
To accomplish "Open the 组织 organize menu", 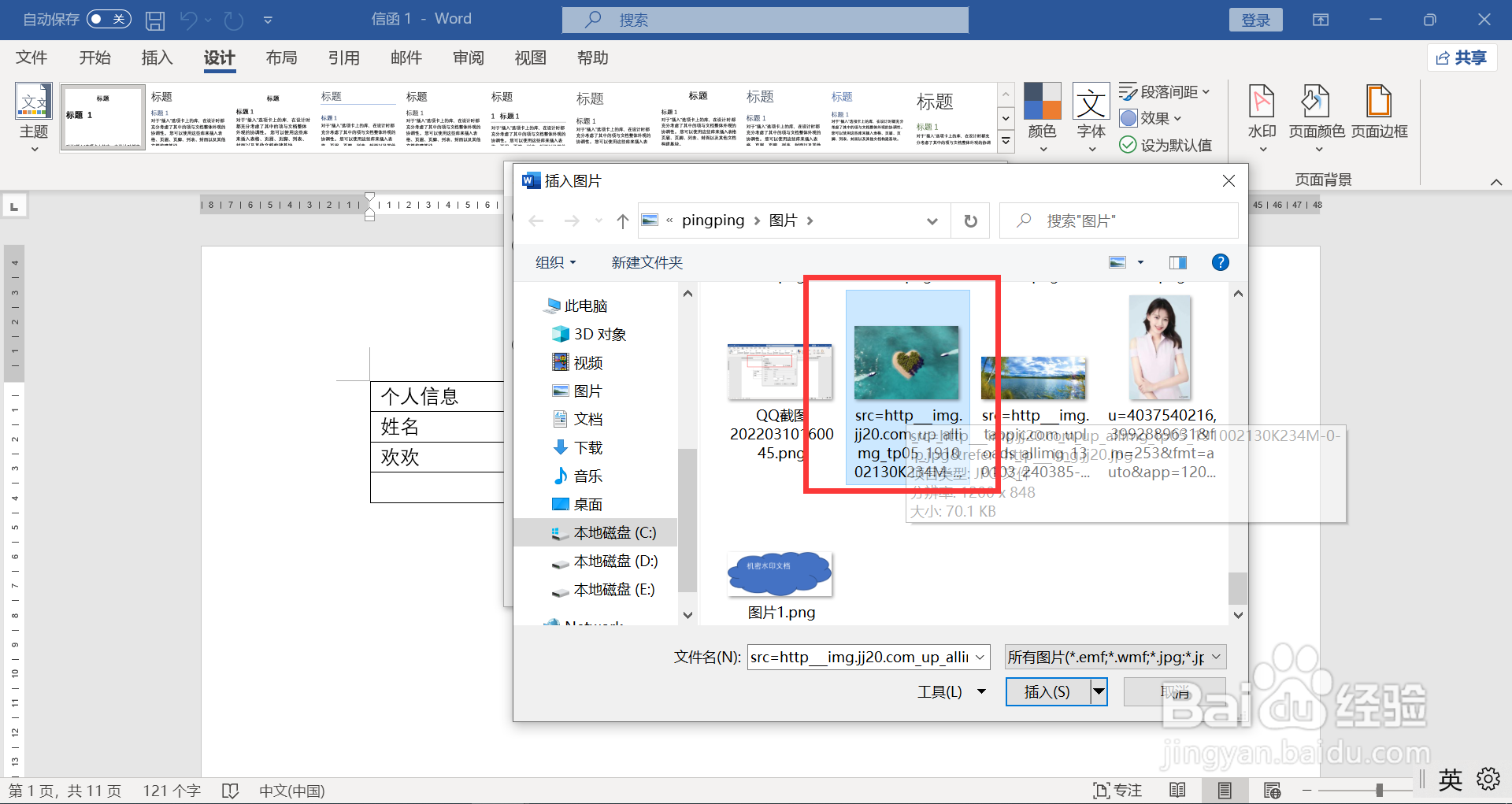I will [x=556, y=262].
